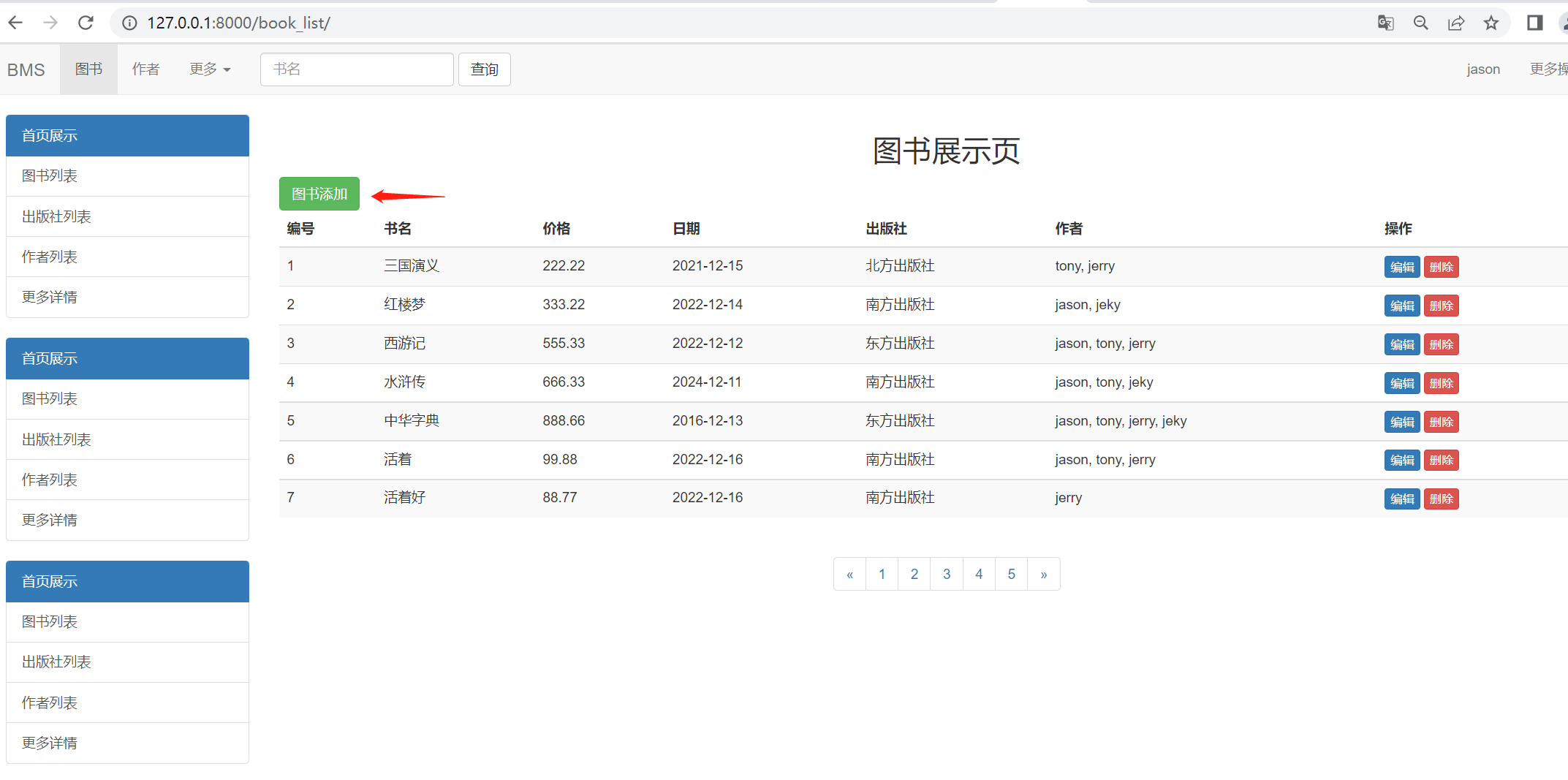Reload the page with refresh icon
The image size is (1568, 780).
pyautogui.click(x=86, y=23)
